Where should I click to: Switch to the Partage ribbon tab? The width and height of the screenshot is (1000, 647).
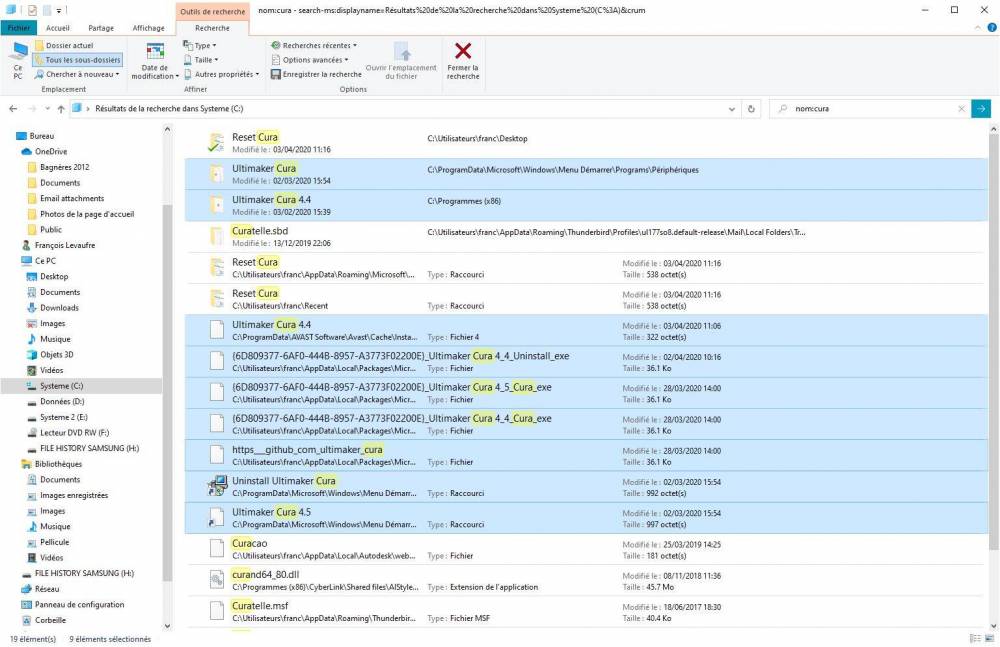point(101,28)
